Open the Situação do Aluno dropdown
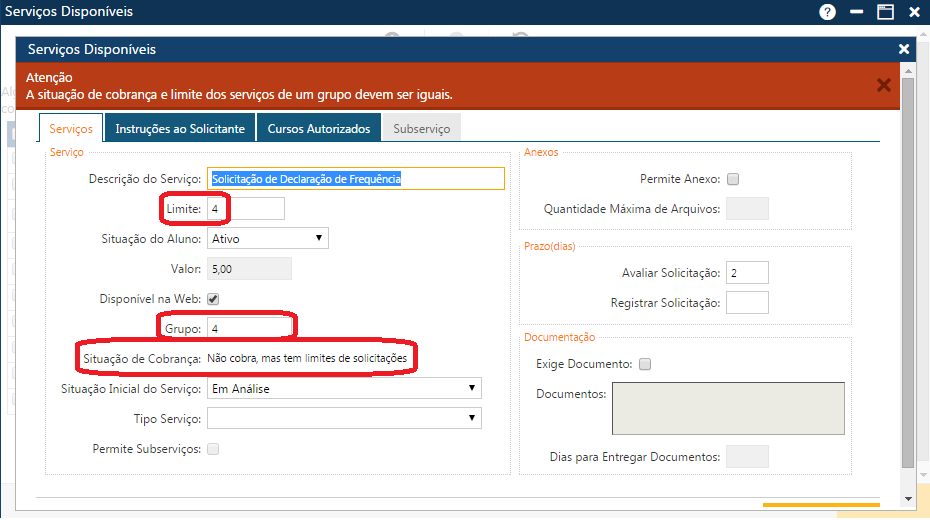 267,238
